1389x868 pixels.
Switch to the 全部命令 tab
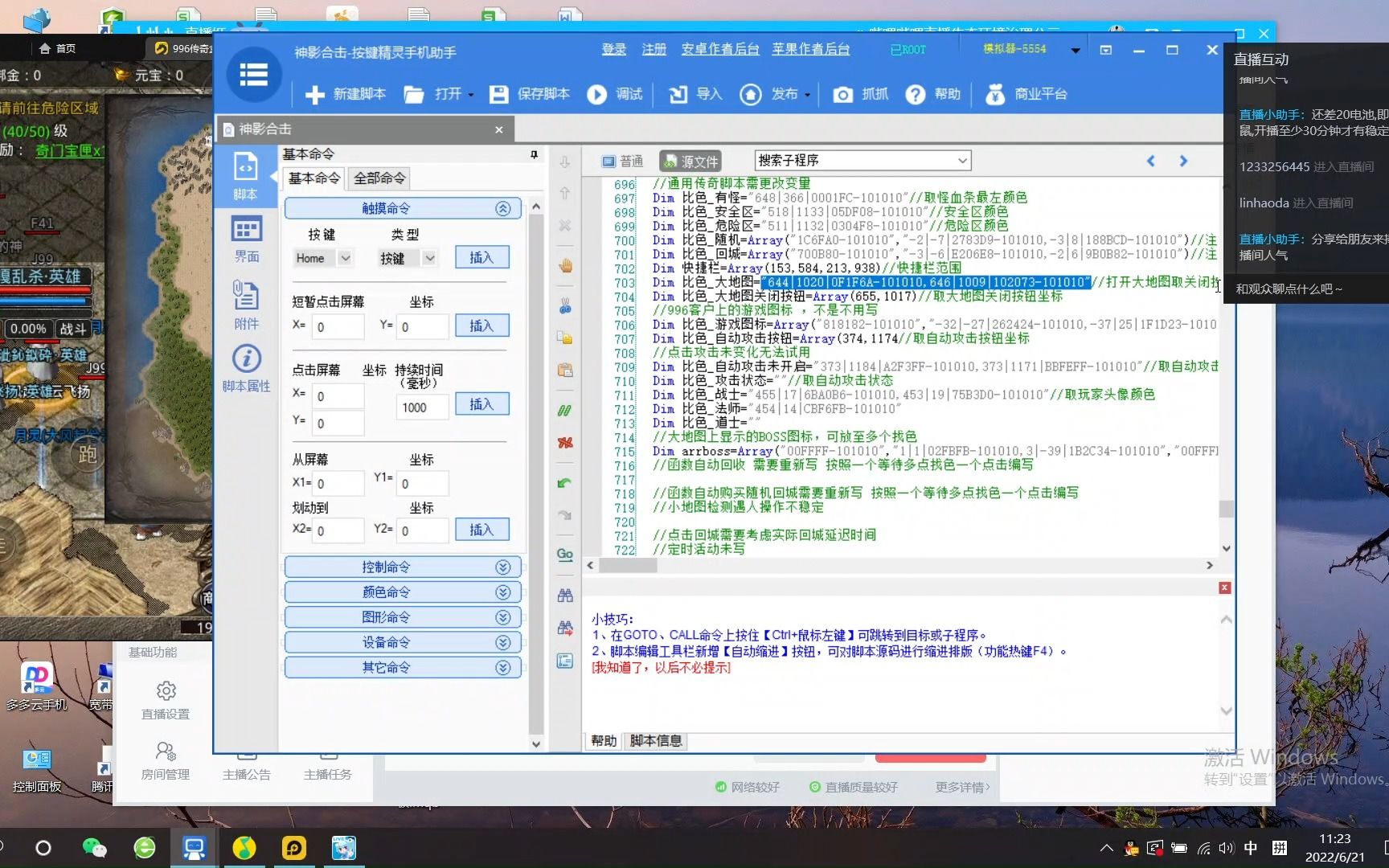pyautogui.click(x=379, y=178)
